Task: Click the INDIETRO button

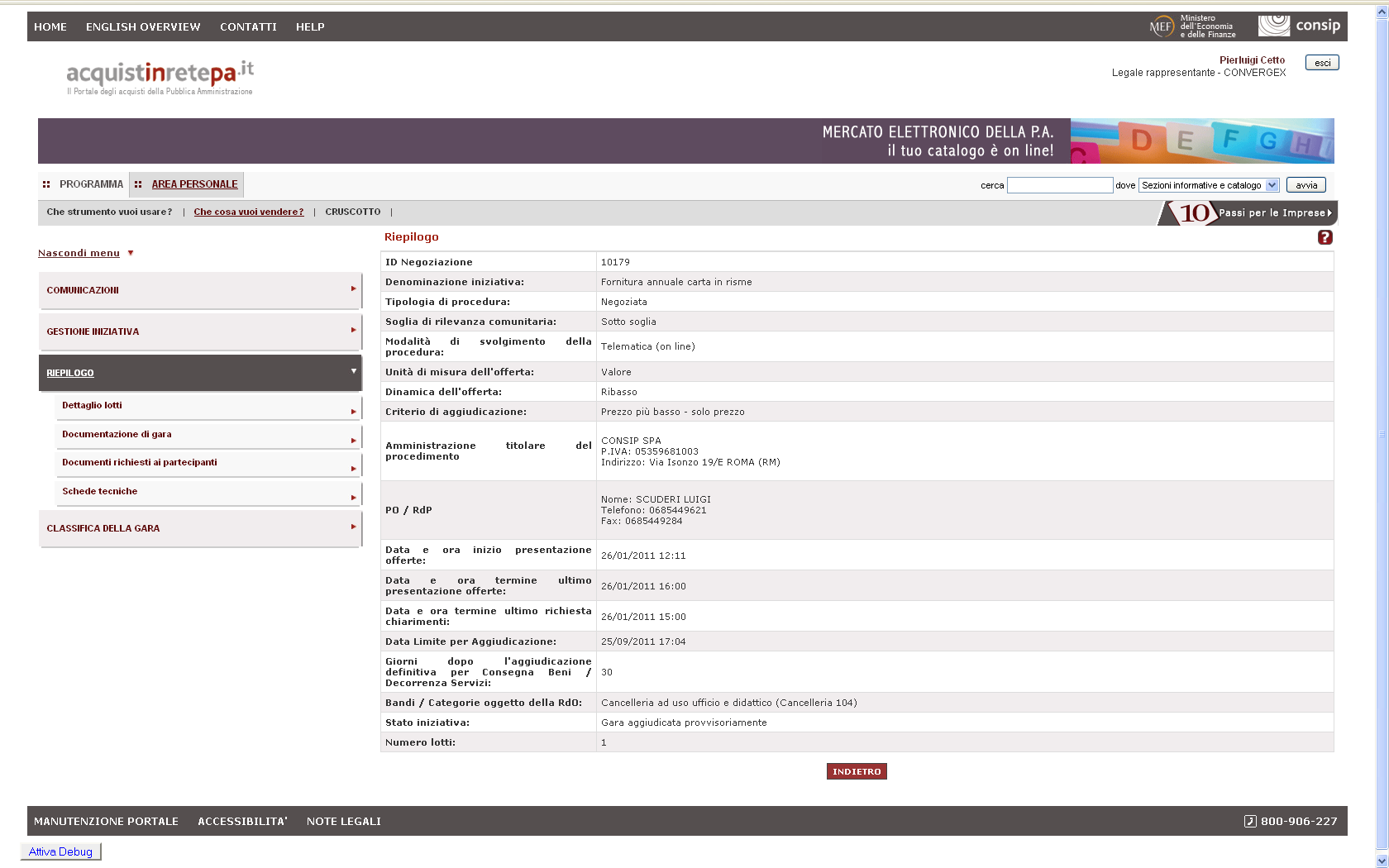Action: pyautogui.click(x=857, y=771)
